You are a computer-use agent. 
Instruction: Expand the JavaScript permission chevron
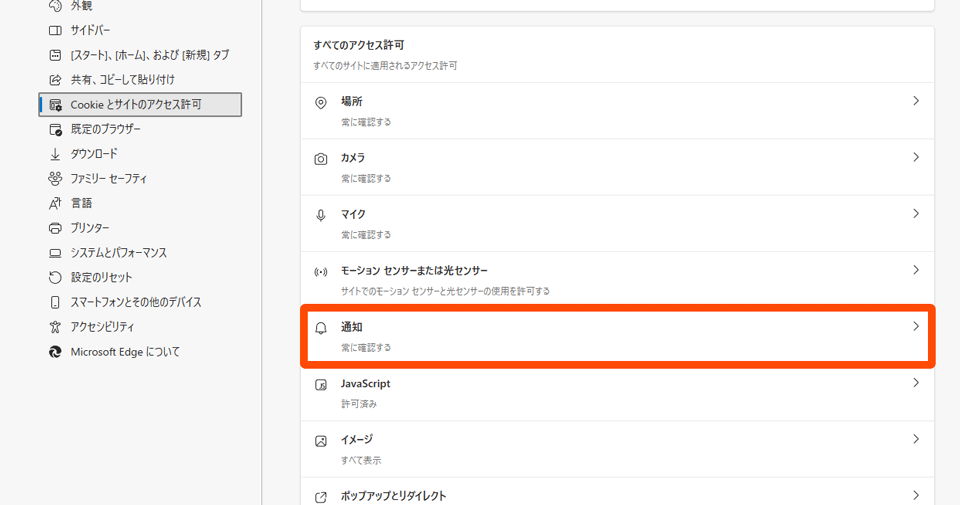915,383
